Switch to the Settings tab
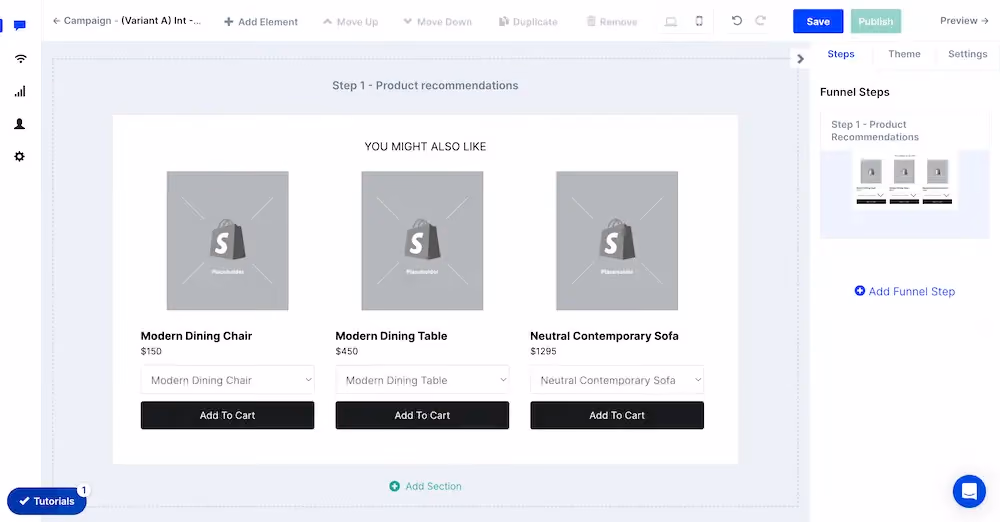 coord(967,54)
